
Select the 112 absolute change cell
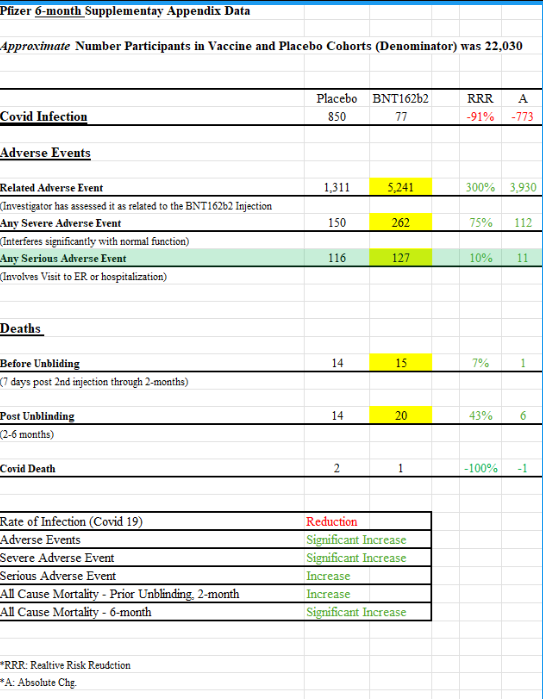(x=523, y=222)
